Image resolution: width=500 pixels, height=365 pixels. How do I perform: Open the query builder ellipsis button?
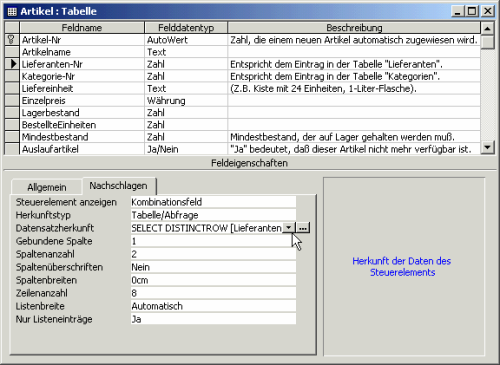(x=303, y=228)
